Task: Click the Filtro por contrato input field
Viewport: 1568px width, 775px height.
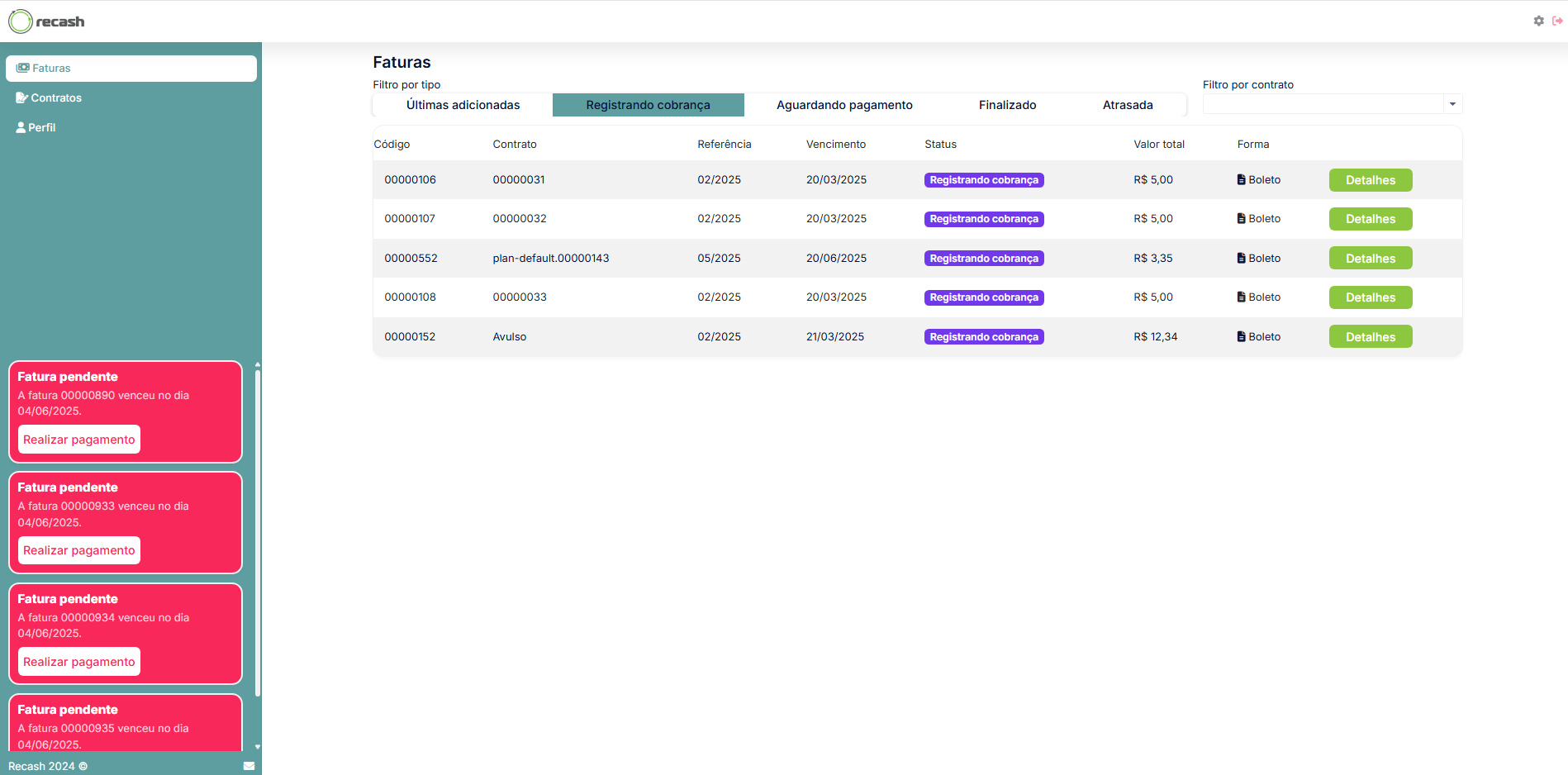Action: coord(1322,104)
